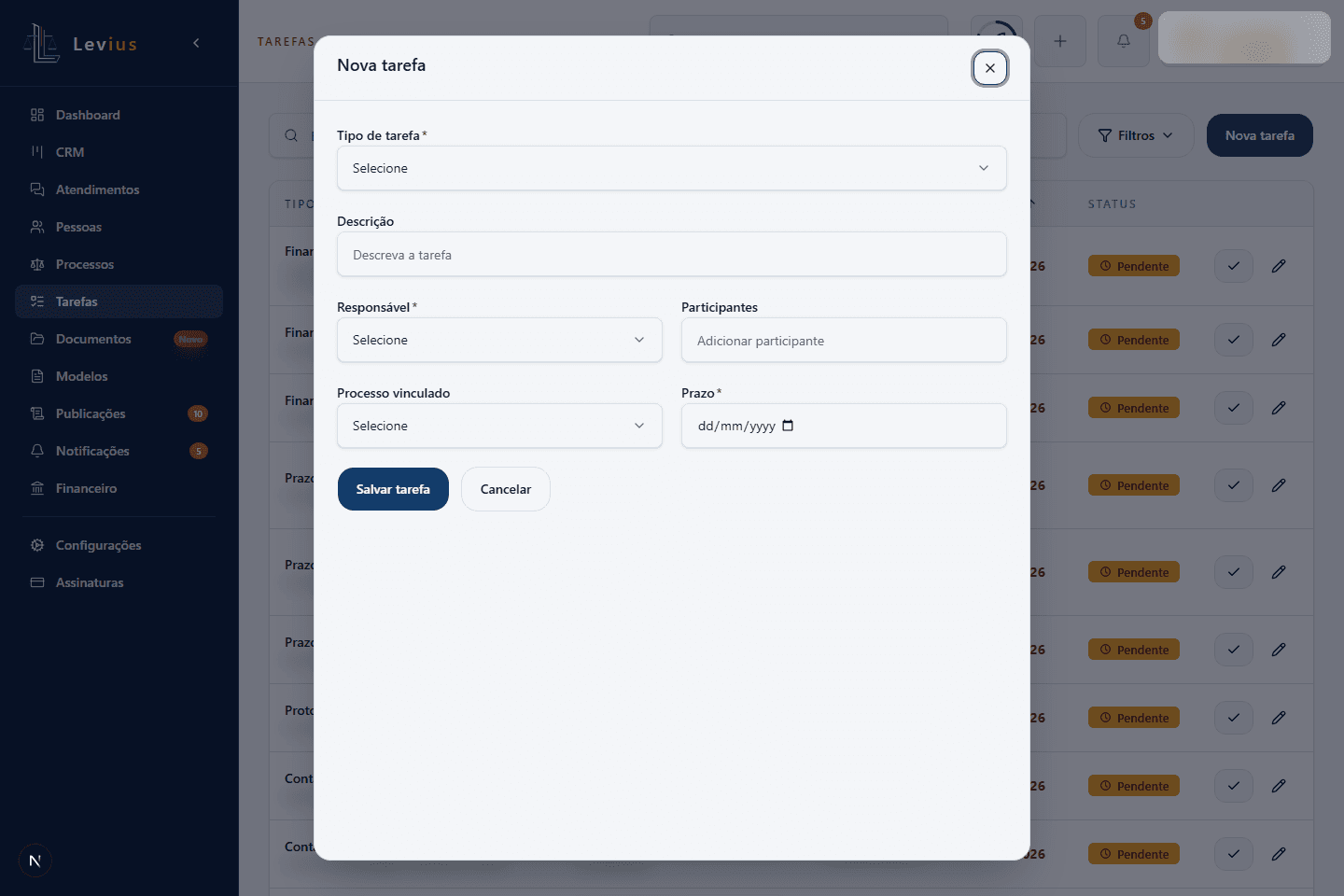The width and height of the screenshot is (1344, 896).
Task: Select Tarefas in the sidebar
Action: (119, 301)
